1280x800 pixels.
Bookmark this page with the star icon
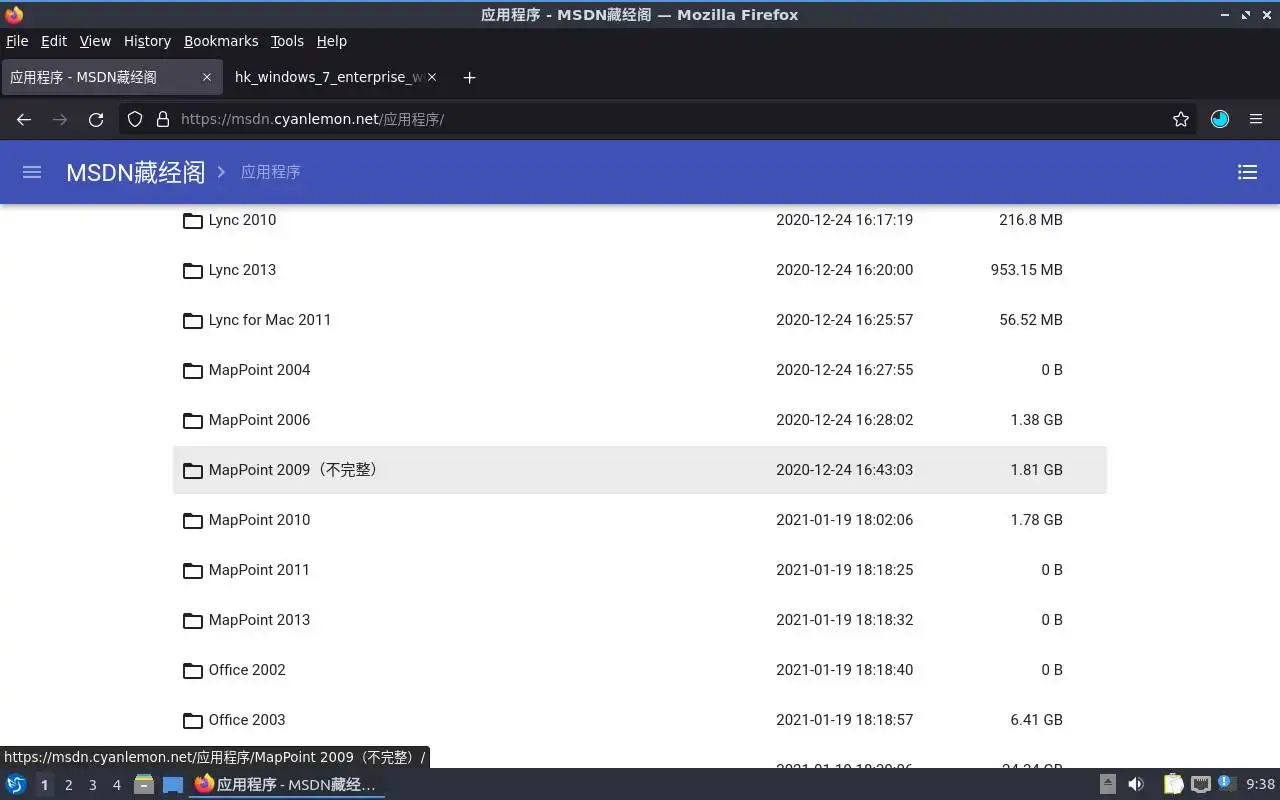coord(1181,119)
